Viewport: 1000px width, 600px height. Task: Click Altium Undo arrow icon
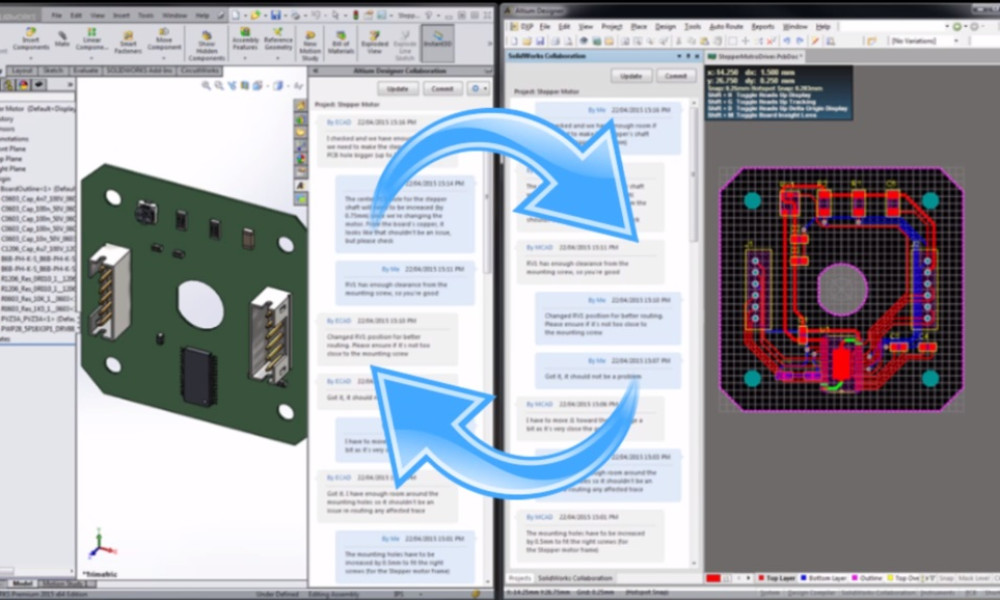point(786,41)
